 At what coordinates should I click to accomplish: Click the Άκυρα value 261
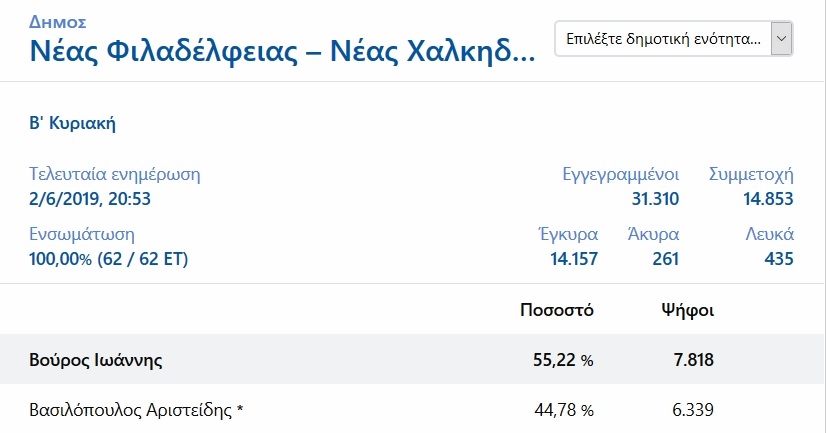click(x=665, y=259)
